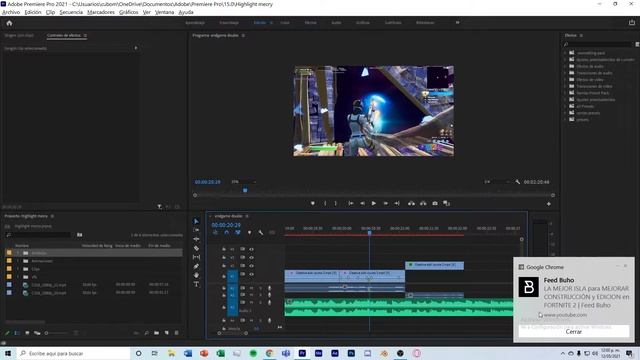
Task: Select the Razor tool
Action: pyautogui.click(x=196, y=248)
